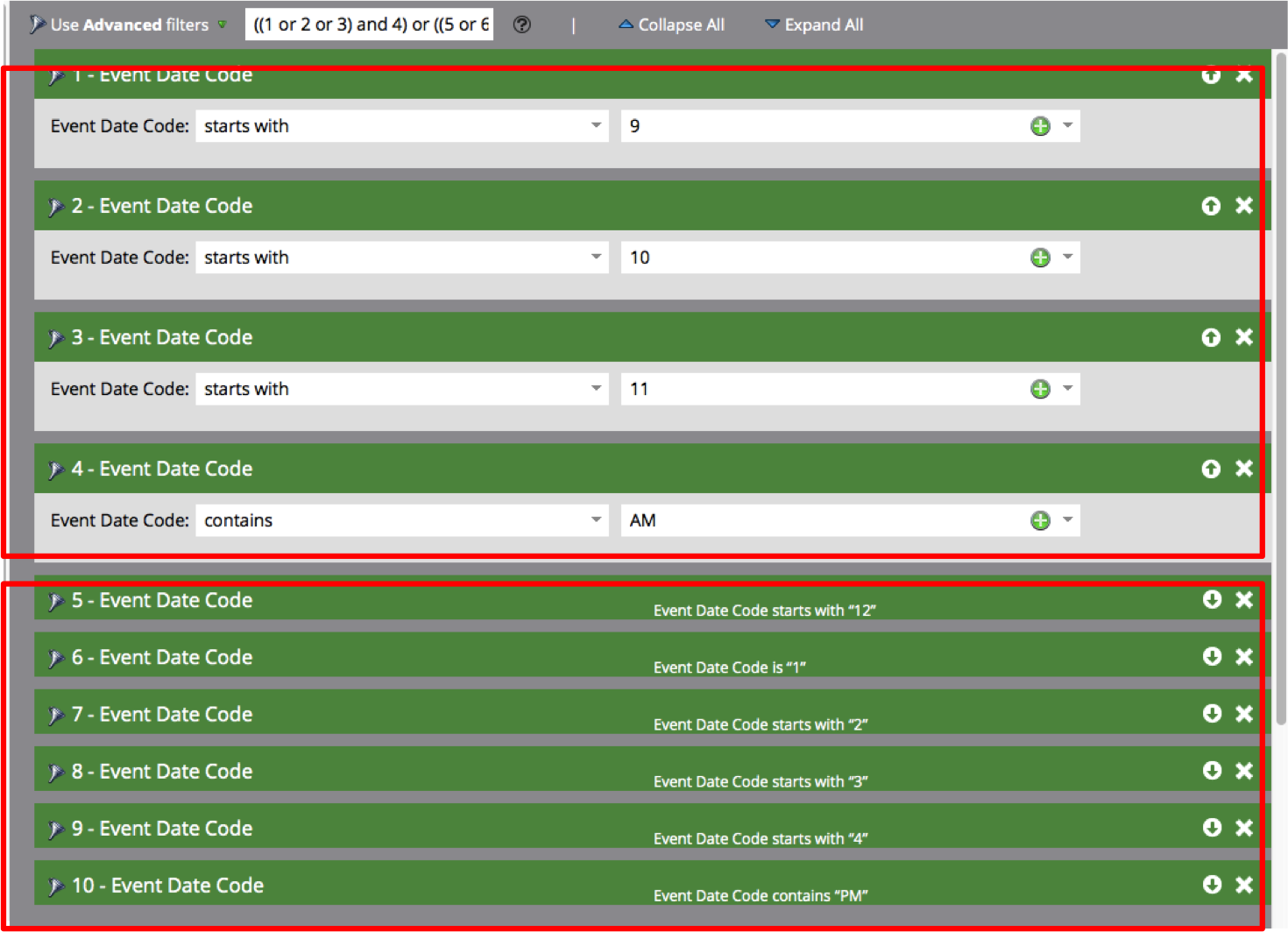Add a value with filter 1's green plus
1288x932 pixels.
[x=1040, y=126]
